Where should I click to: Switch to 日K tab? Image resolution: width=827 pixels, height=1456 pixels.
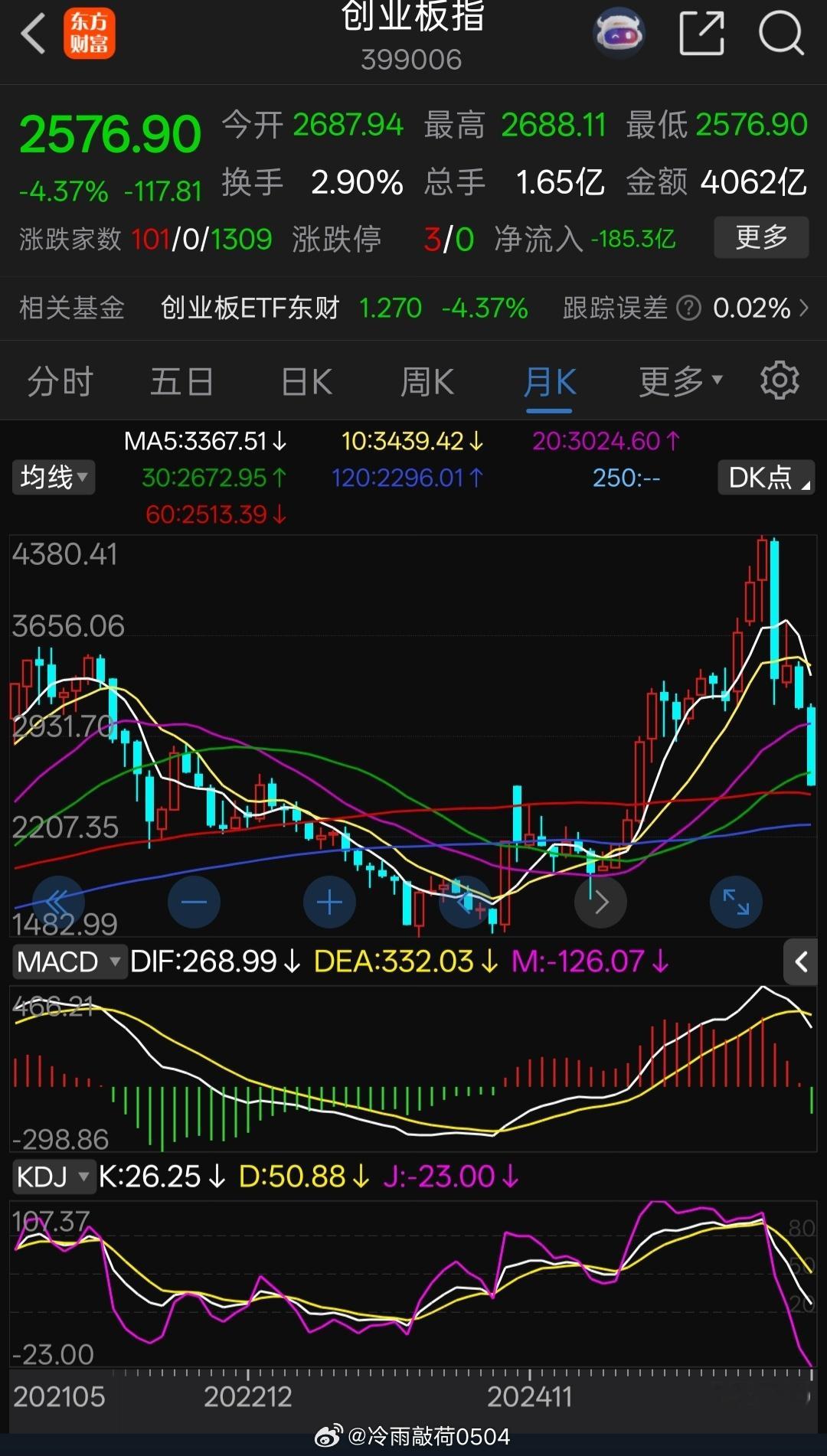coord(306,381)
